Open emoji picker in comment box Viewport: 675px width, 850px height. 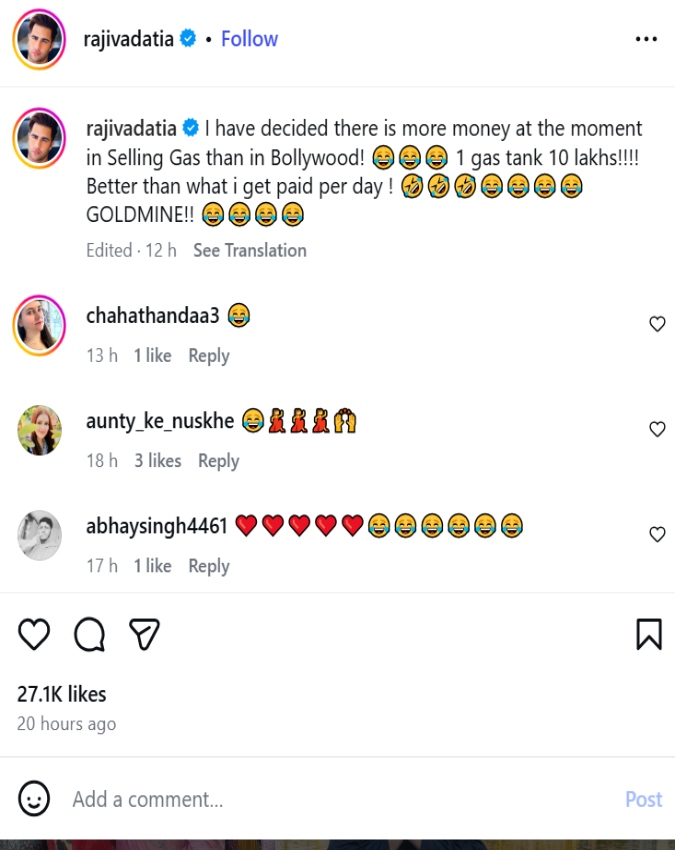[x=34, y=799]
